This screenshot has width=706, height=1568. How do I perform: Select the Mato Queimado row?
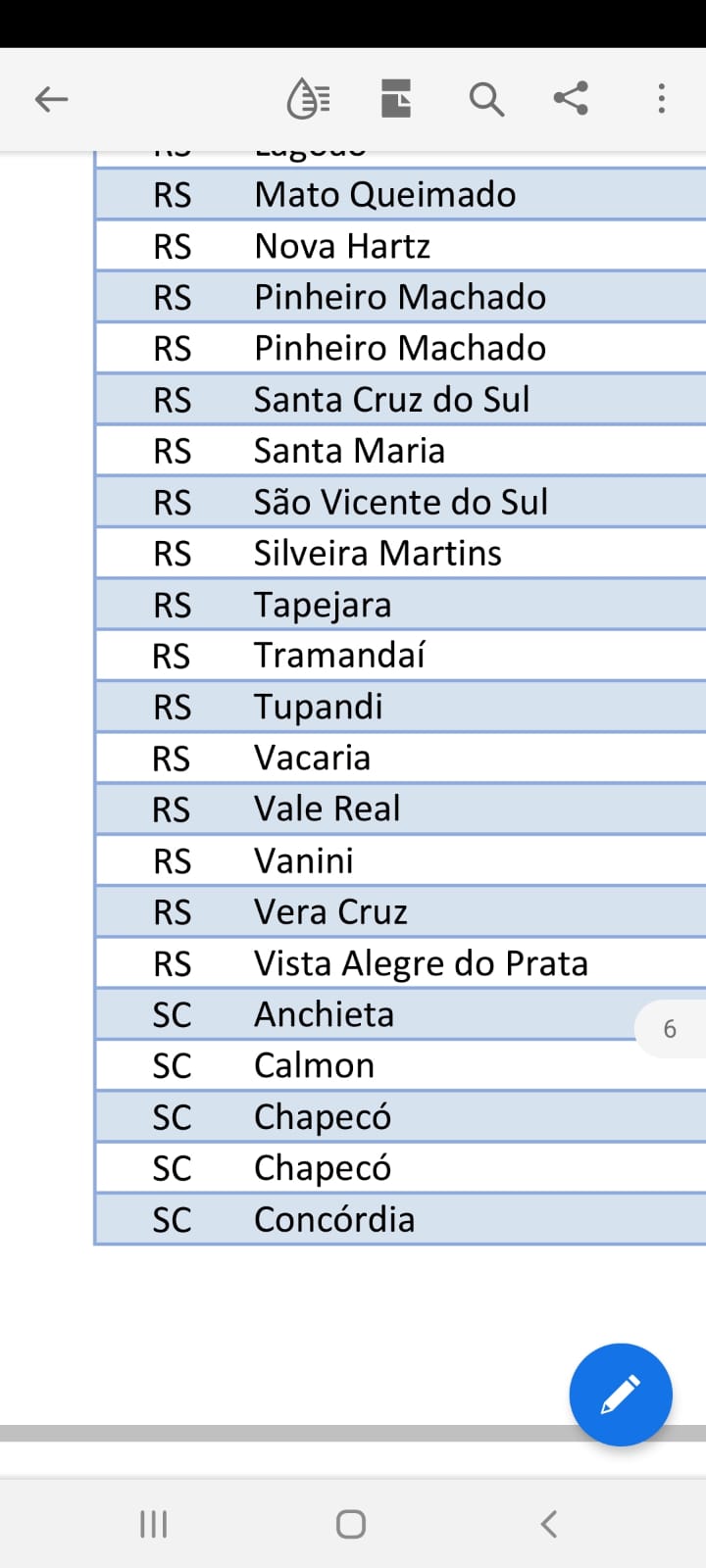tap(401, 195)
